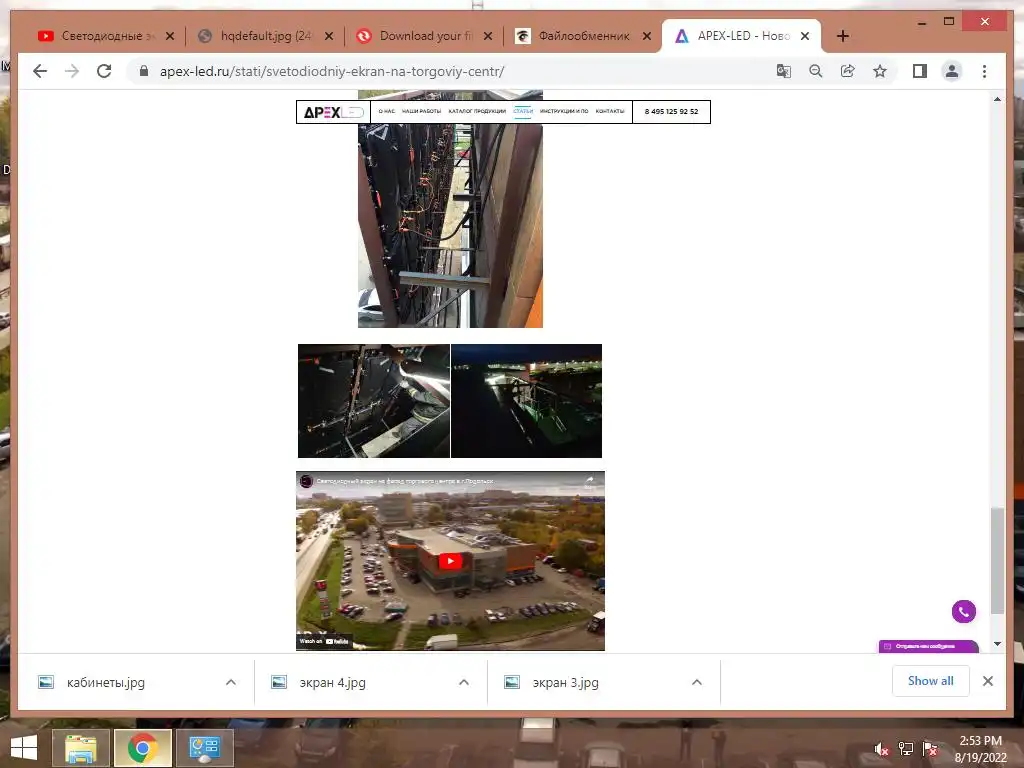Viewport: 1024px width, 768px height.
Task: Open the Chrome three-dot menu
Action: (x=984, y=71)
